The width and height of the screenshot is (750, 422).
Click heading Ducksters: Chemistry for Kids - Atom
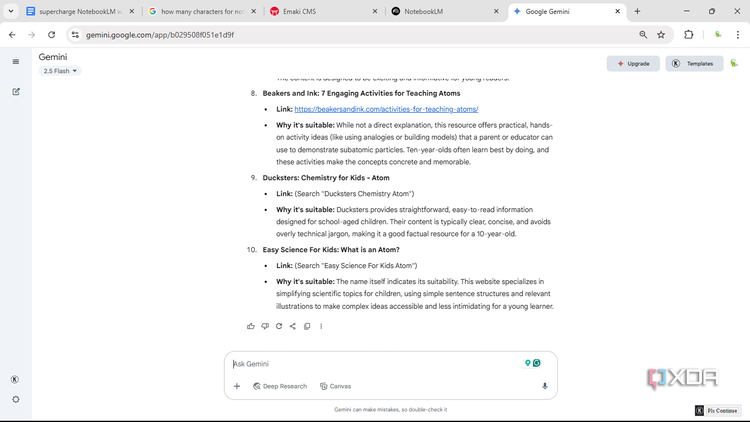326,178
